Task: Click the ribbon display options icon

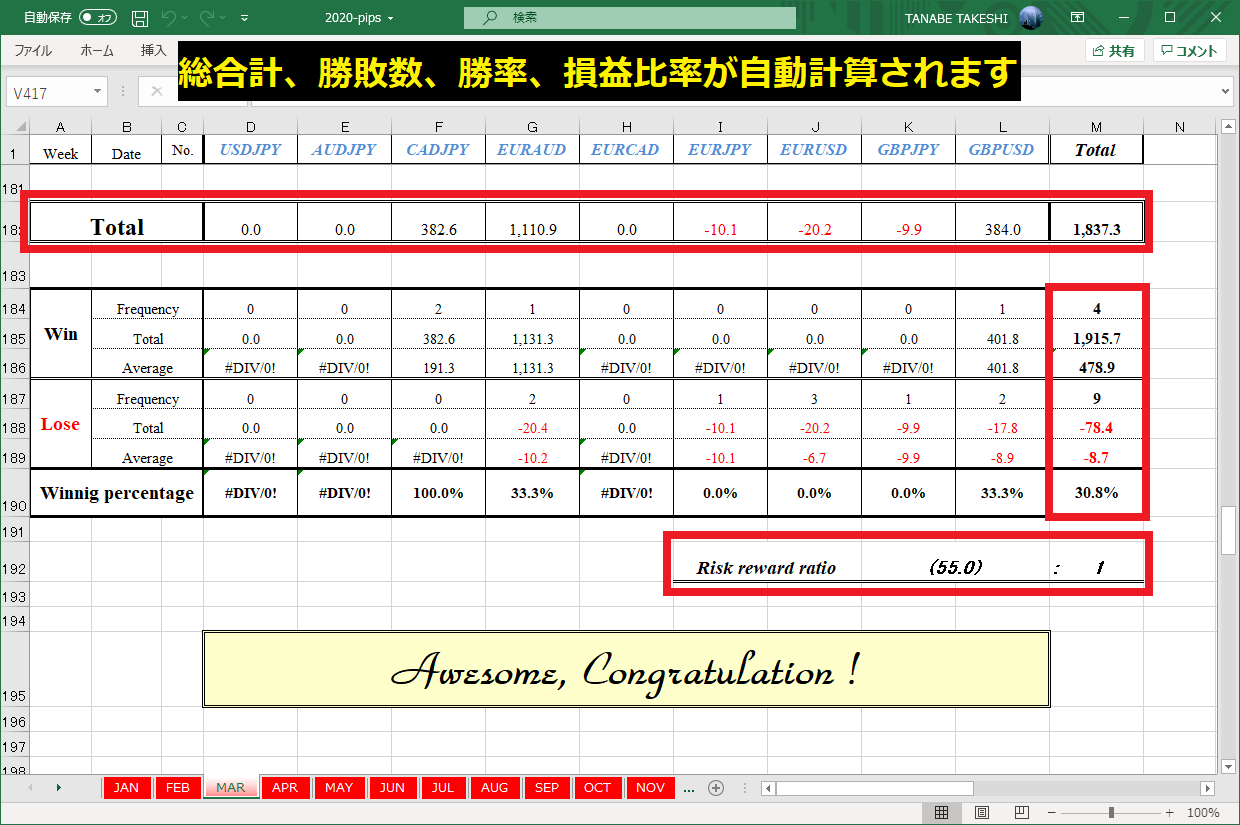Action: [x=1077, y=18]
